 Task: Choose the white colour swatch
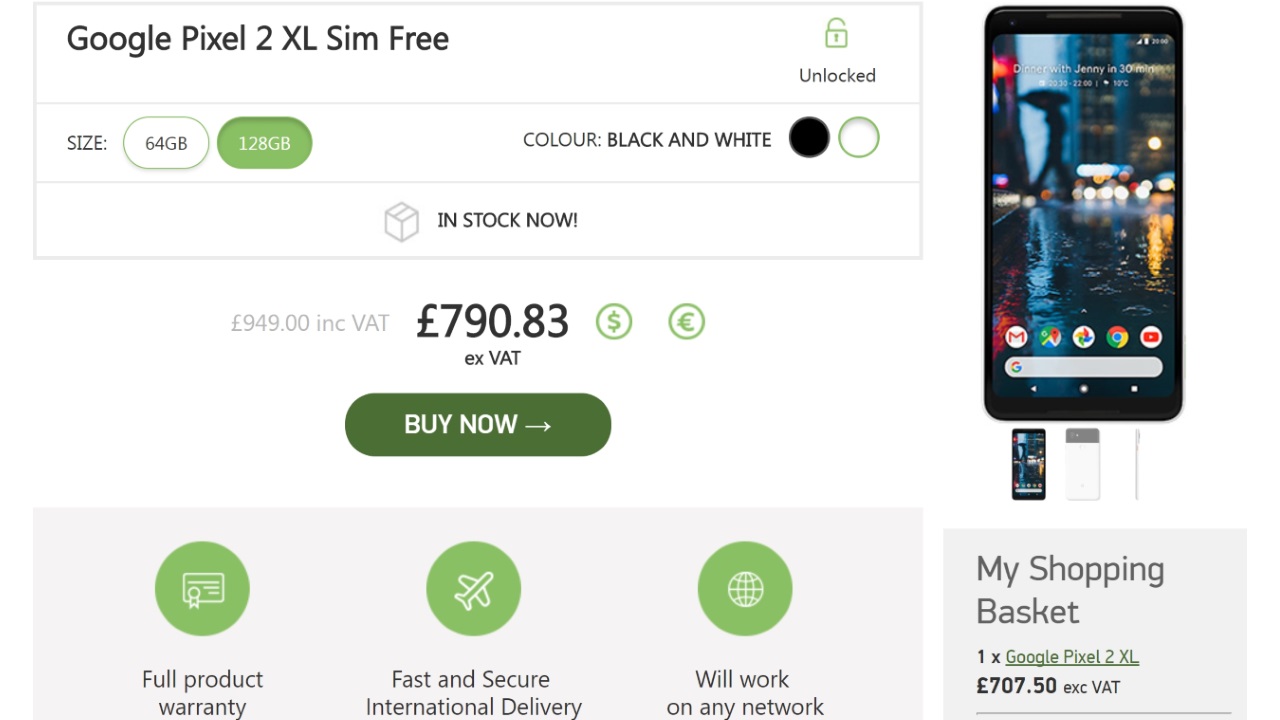click(x=859, y=138)
